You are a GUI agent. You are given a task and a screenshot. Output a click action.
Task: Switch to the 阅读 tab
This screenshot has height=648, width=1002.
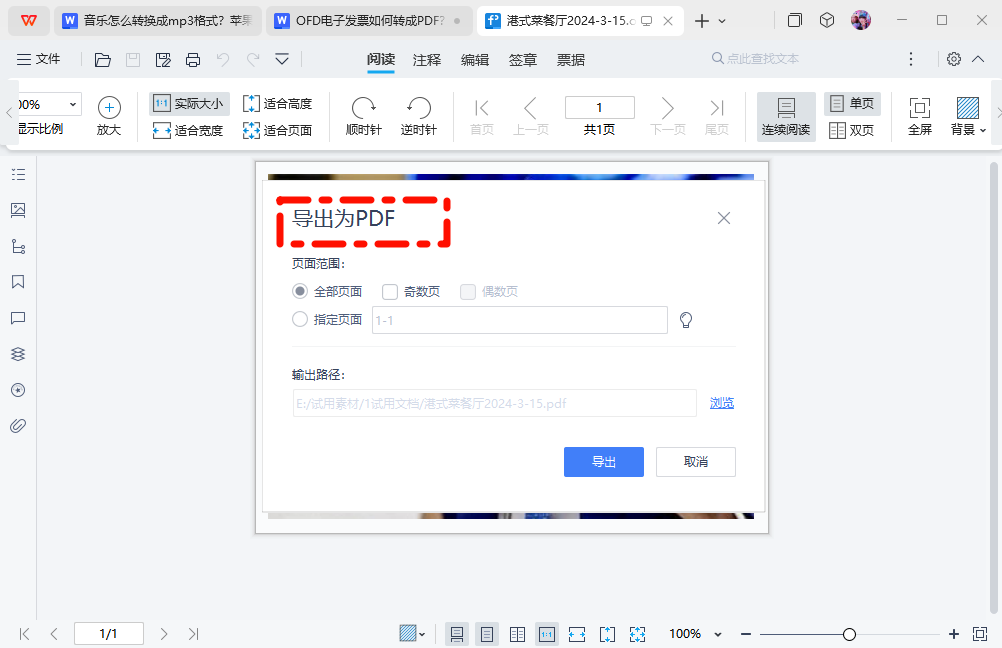[x=381, y=59]
